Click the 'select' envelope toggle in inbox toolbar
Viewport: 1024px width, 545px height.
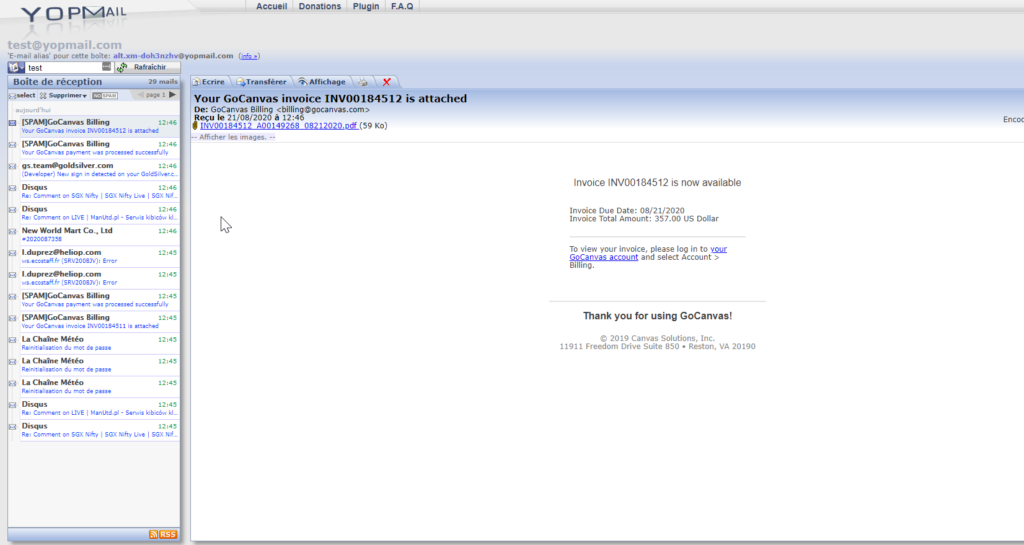(x=22, y=95)
